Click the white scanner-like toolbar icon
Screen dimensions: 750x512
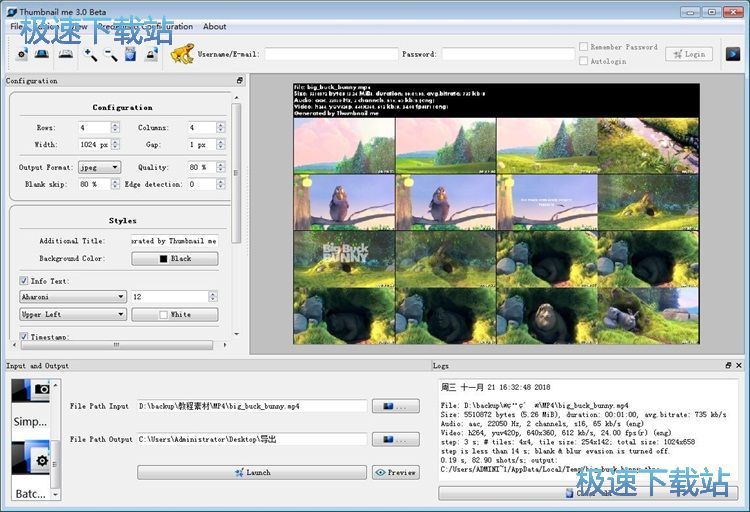[66, 54]
